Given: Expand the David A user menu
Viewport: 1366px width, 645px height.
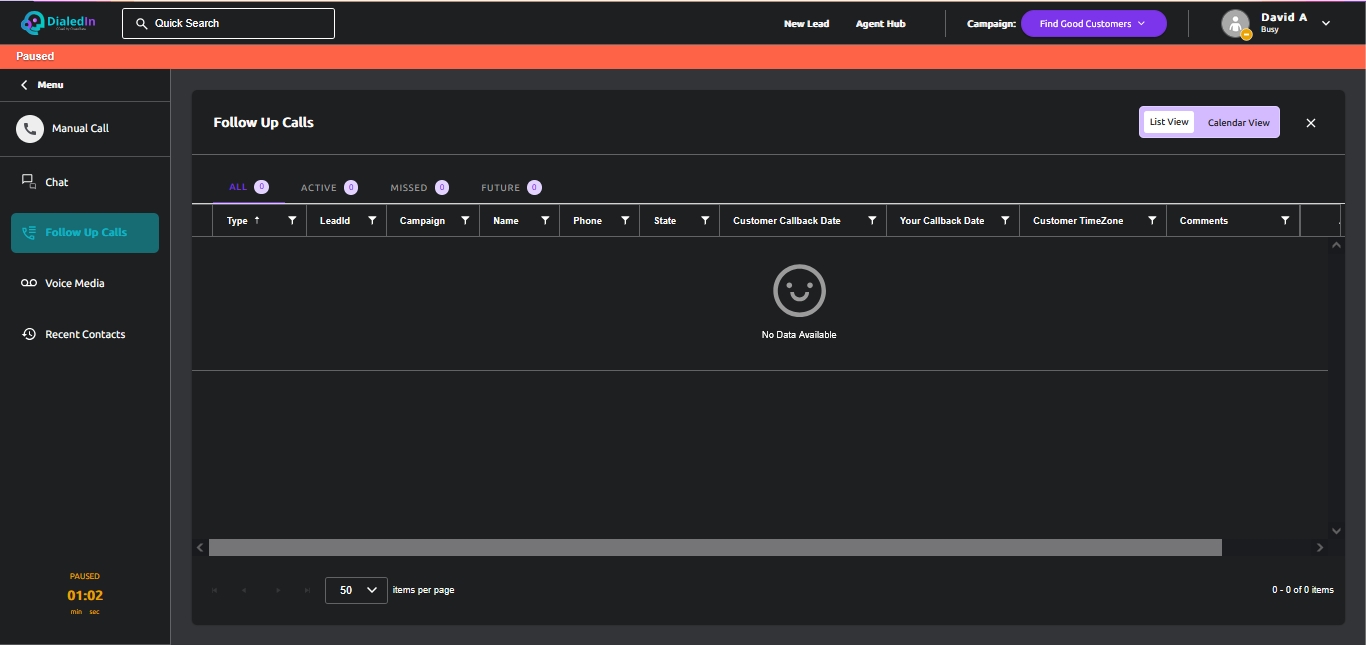Looking at the screenshot, I should pos(1325,23).
